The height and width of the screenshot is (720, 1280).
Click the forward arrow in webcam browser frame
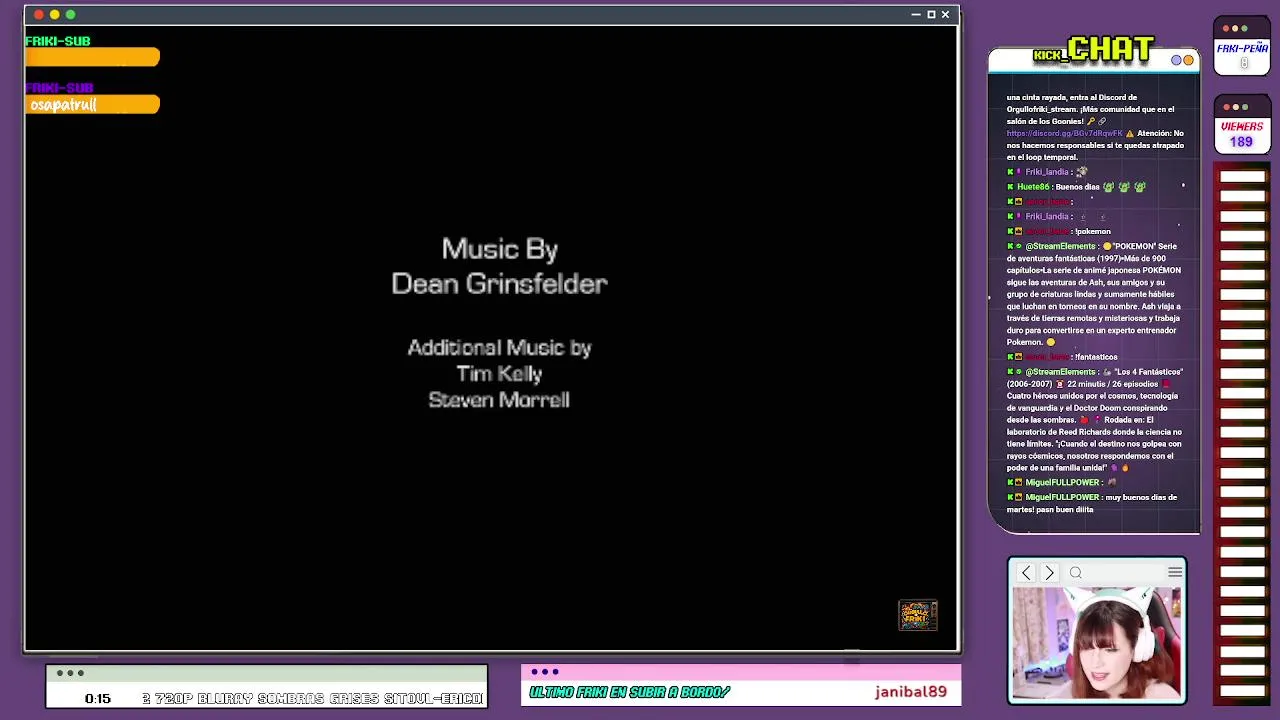pos(1049,573)
